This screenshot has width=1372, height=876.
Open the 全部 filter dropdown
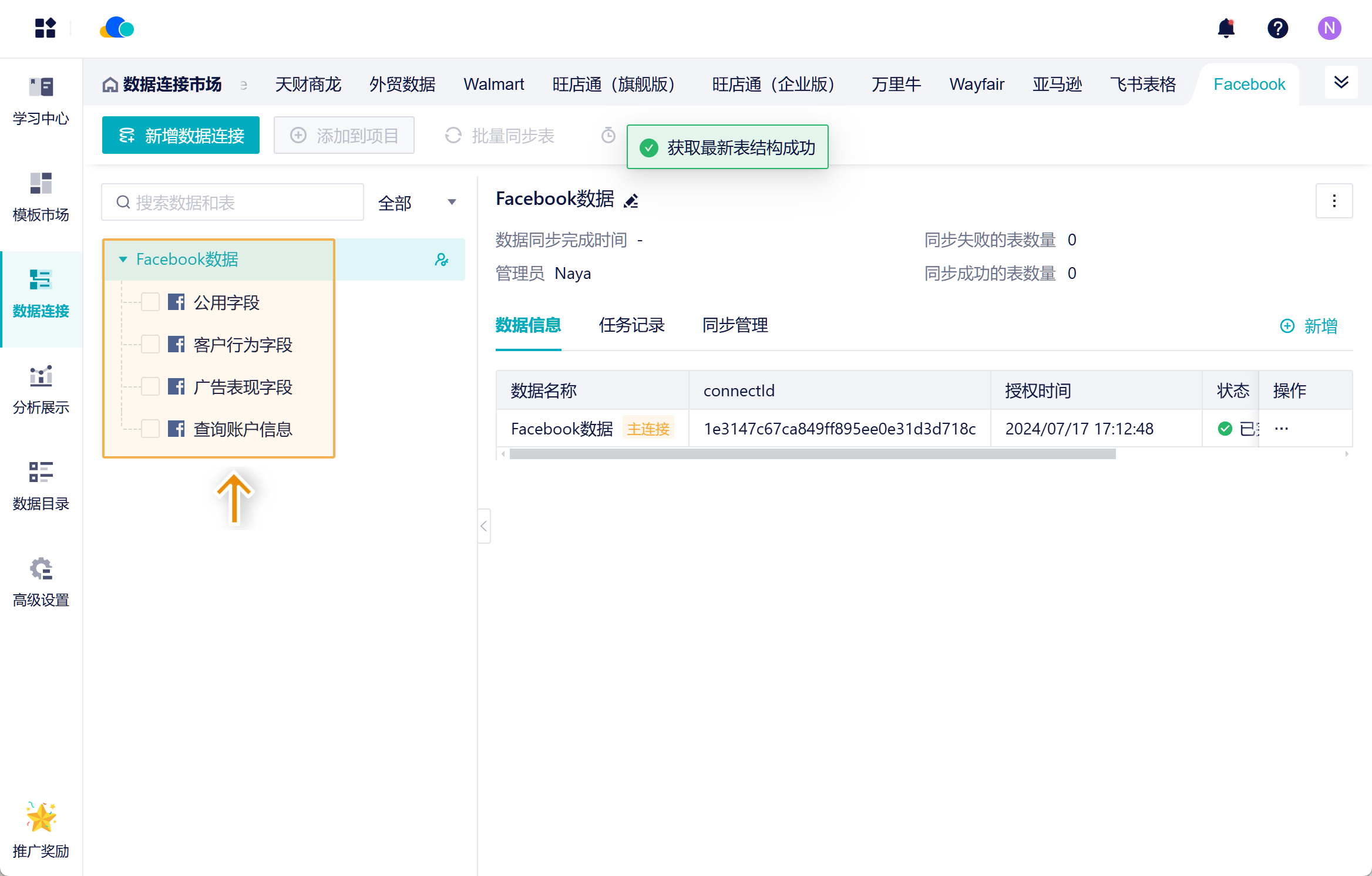pyautogui.click(x=417, y=203)
